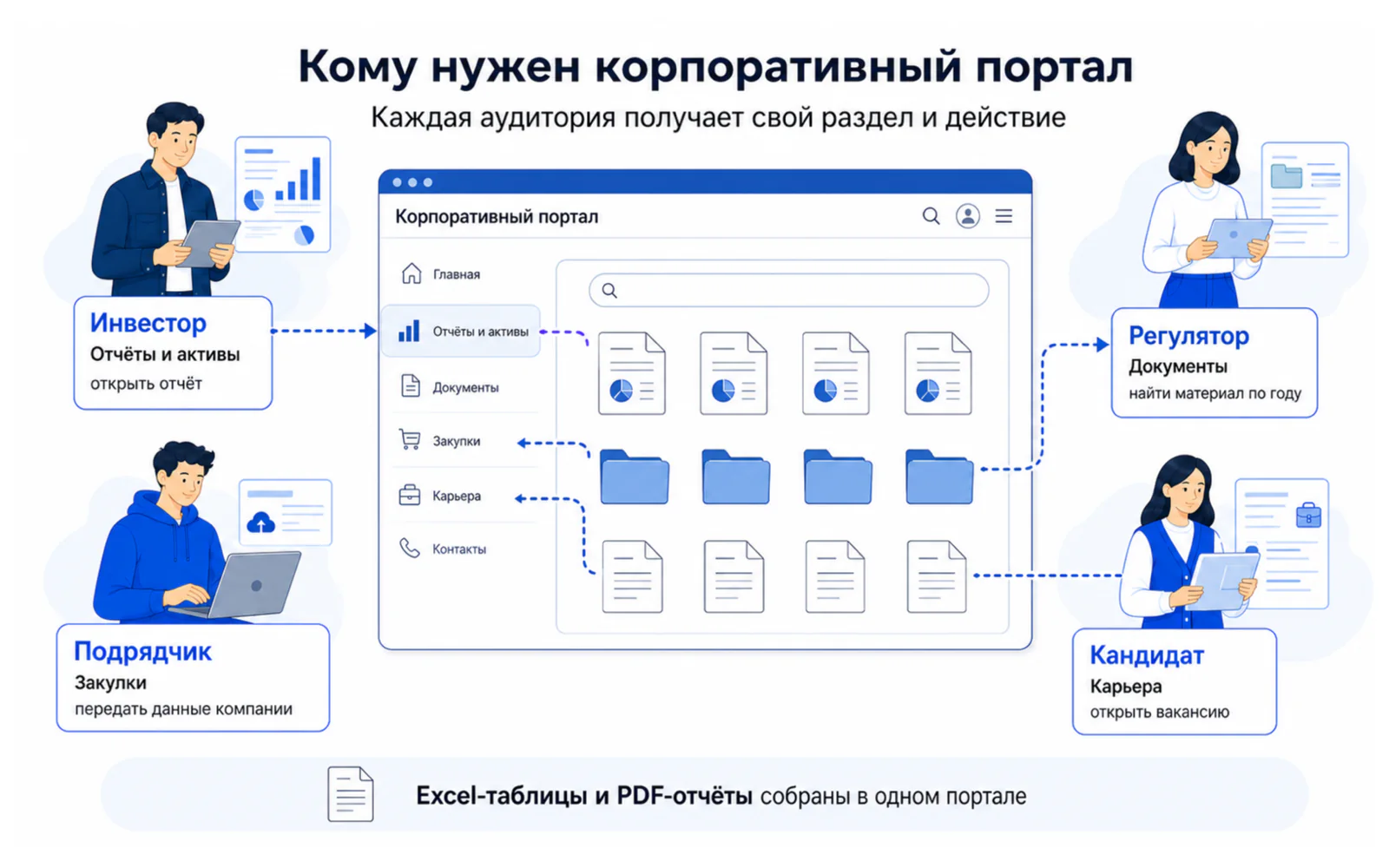Click the document icon in the bottom banner

tap(351, 794)
